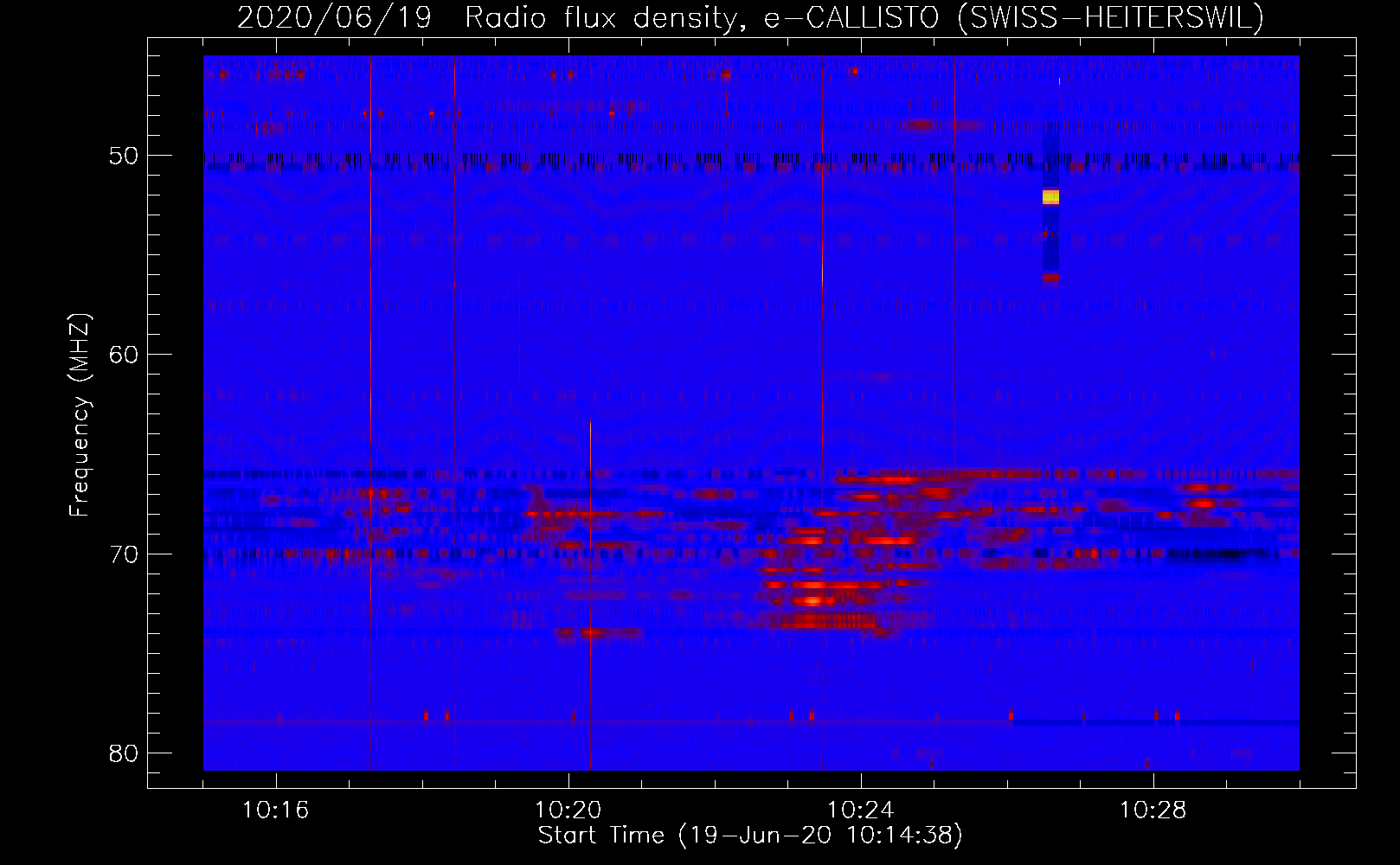This screenshot has width=1400, height=865.
Task: Click the 80 frequency tick label
Action: click(124, 753)
